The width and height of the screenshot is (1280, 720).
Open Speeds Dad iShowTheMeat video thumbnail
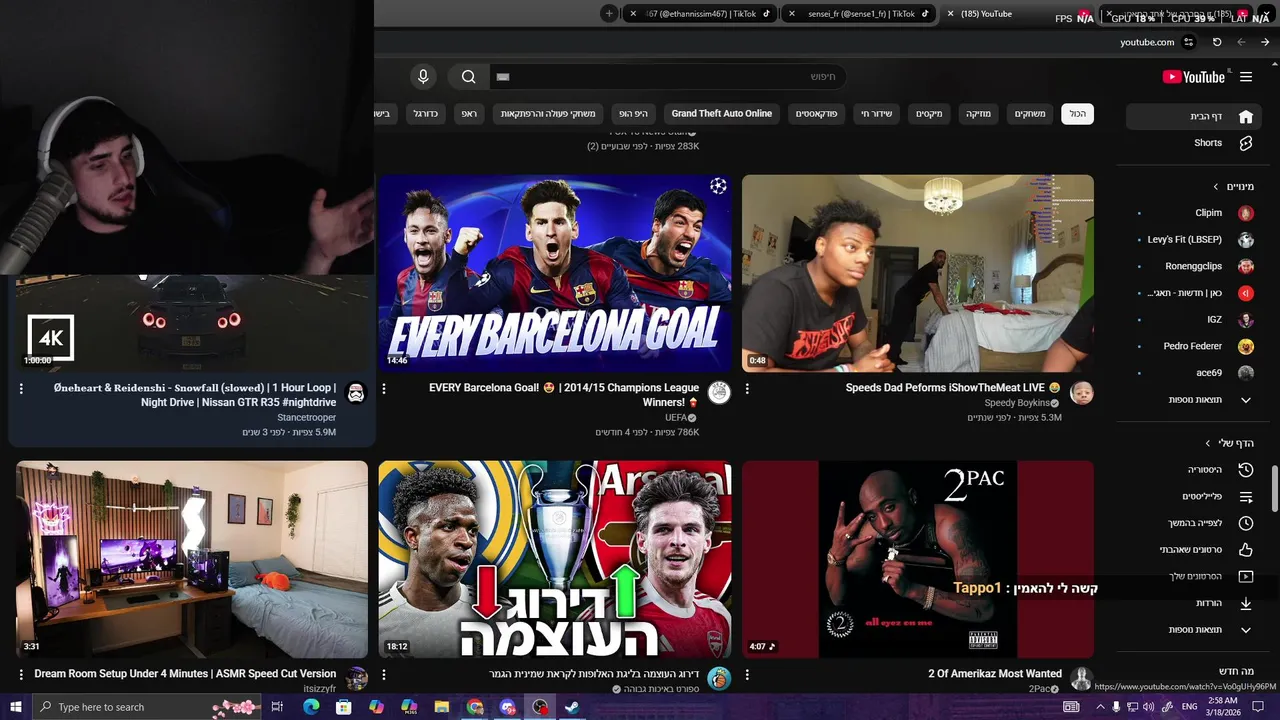click(x=918, y=273)
